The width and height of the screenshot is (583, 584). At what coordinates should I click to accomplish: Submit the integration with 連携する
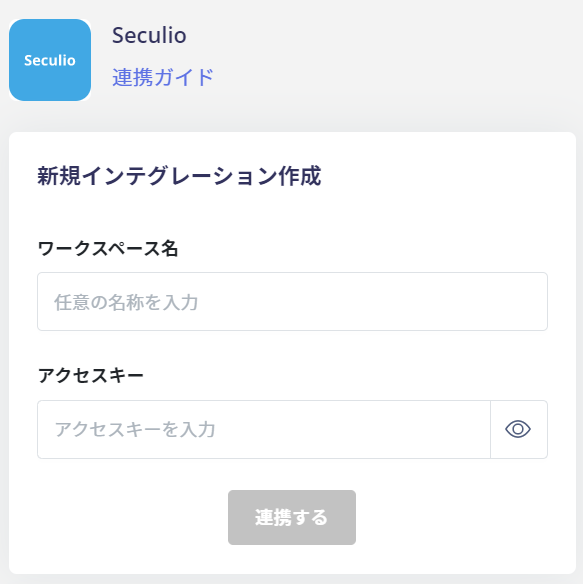pos(292,517)
